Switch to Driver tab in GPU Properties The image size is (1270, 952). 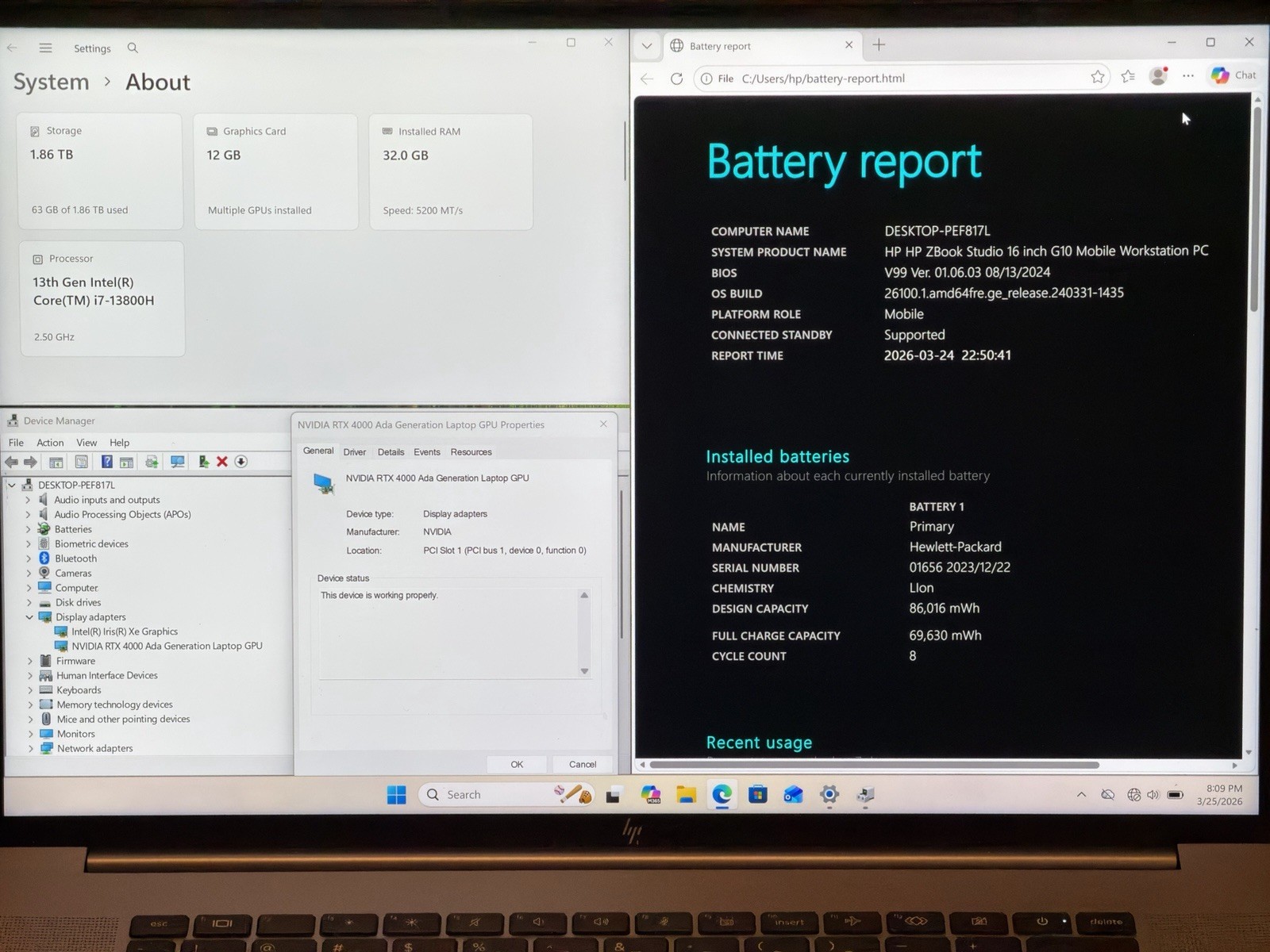[355, 452]
